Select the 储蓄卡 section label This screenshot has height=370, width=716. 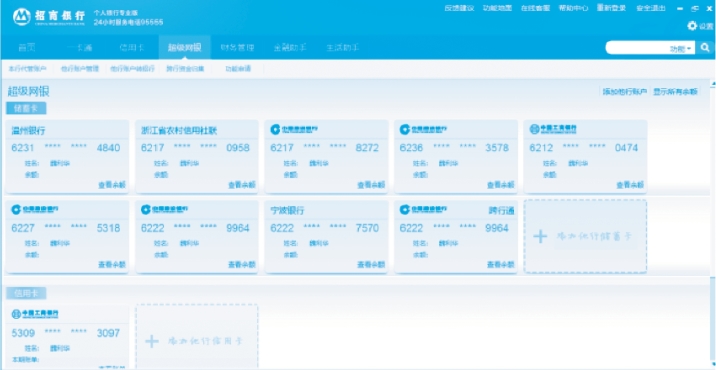click(26, 109)
